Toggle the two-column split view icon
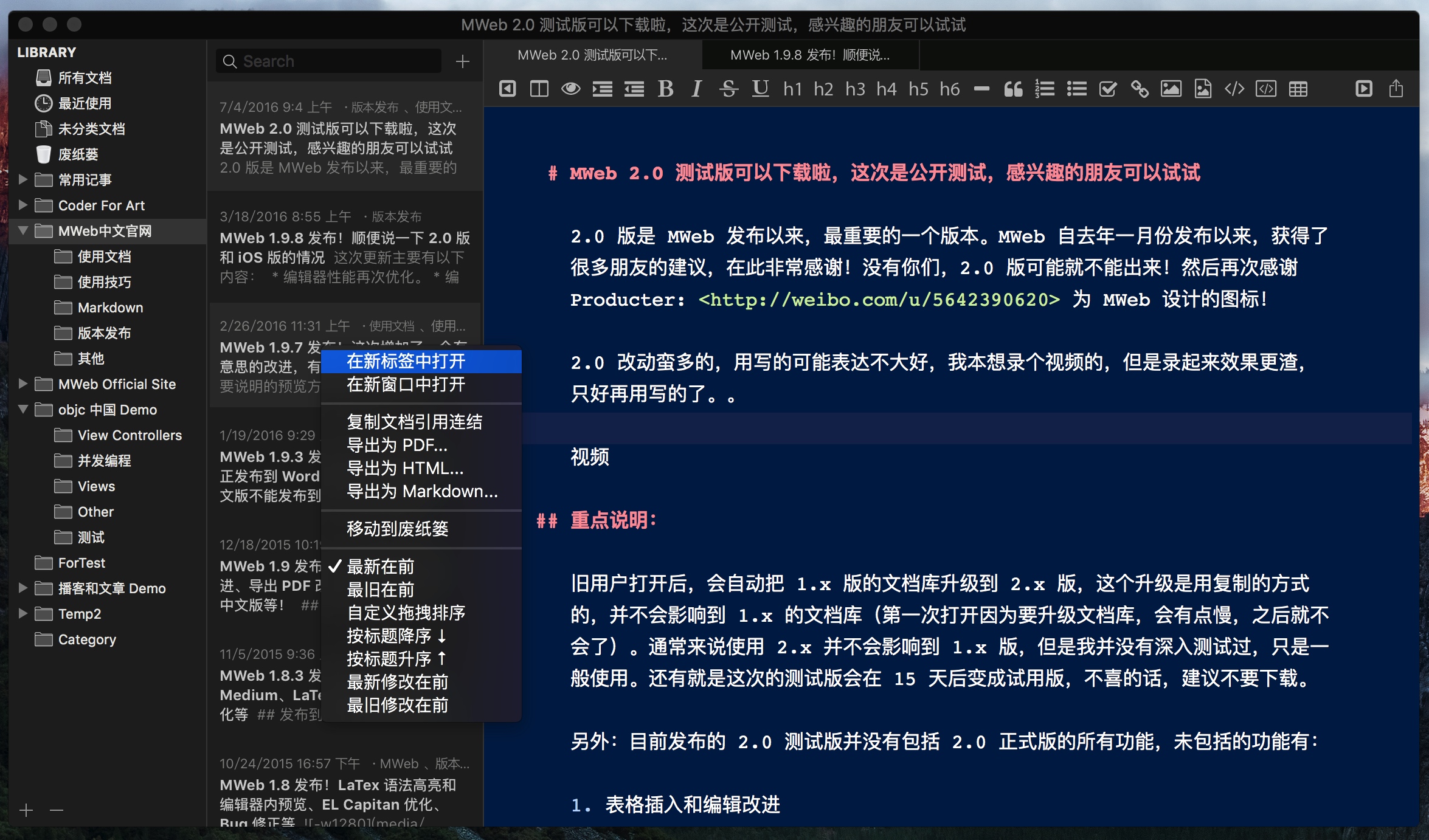This screenshot has width=1429, height=840. 539,89
